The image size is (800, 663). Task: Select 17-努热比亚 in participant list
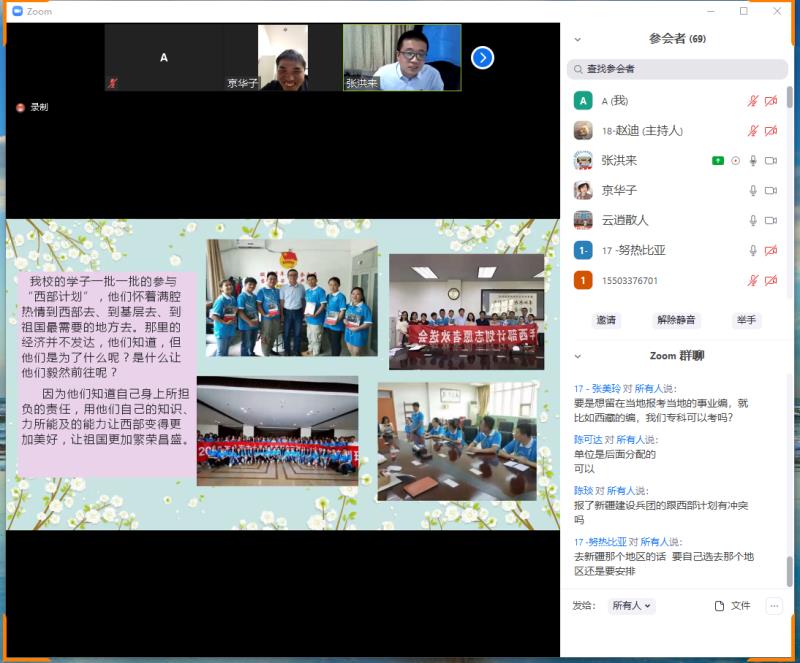tap(633, 250)
